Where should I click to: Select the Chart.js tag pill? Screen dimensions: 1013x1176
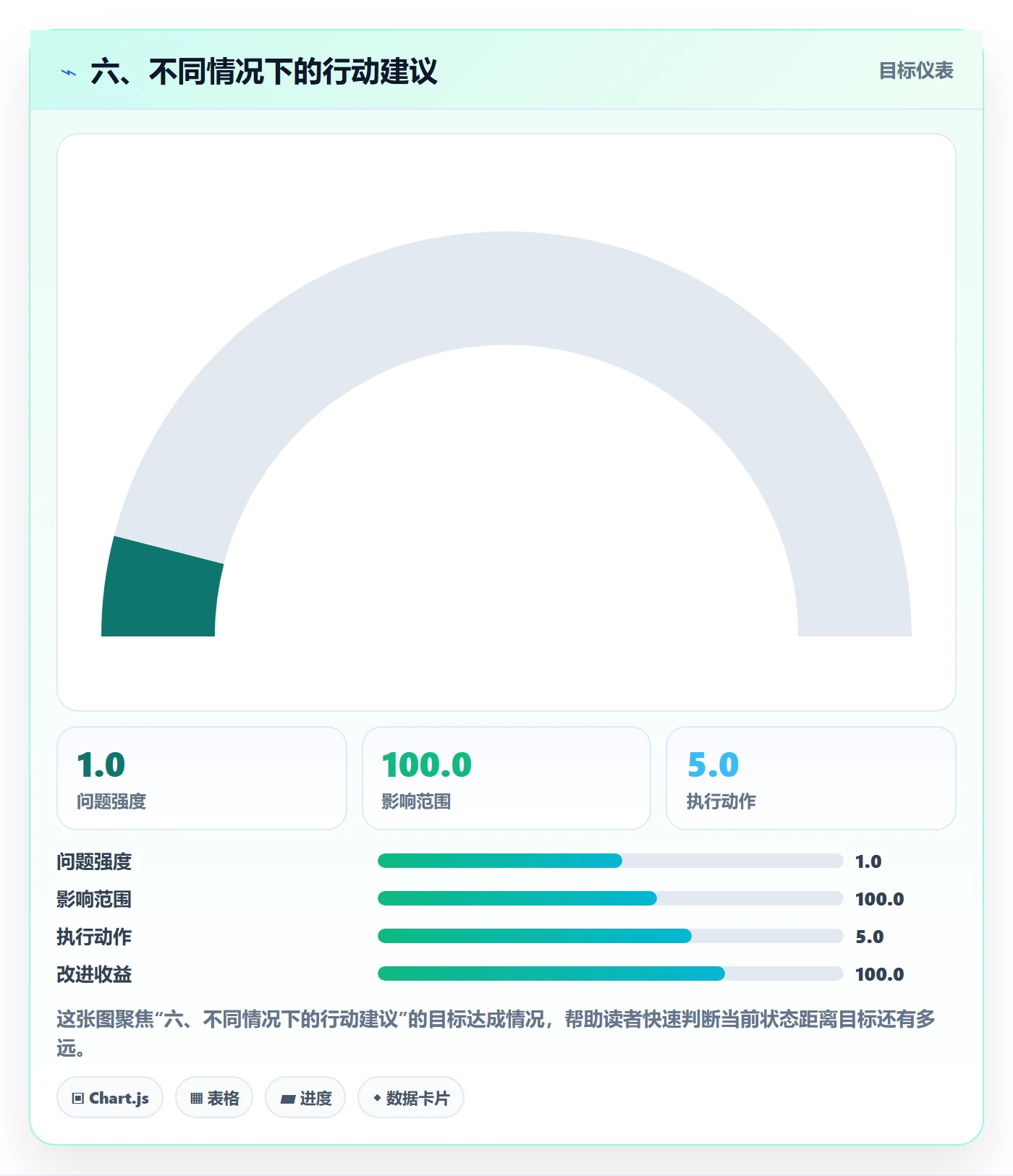(110, 1098)
